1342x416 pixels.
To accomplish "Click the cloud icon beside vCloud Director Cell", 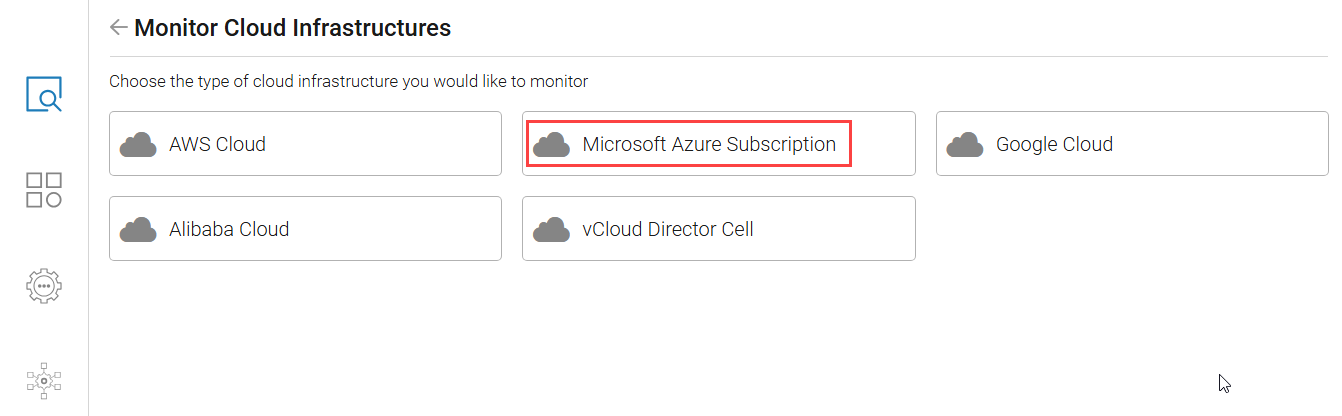I will point(551,230).
